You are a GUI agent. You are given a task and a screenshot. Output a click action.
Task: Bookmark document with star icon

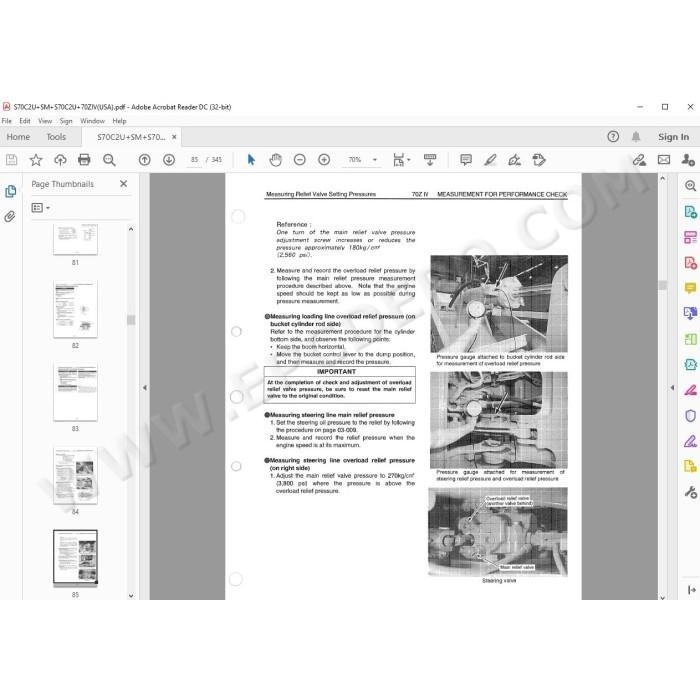point(36,160)
